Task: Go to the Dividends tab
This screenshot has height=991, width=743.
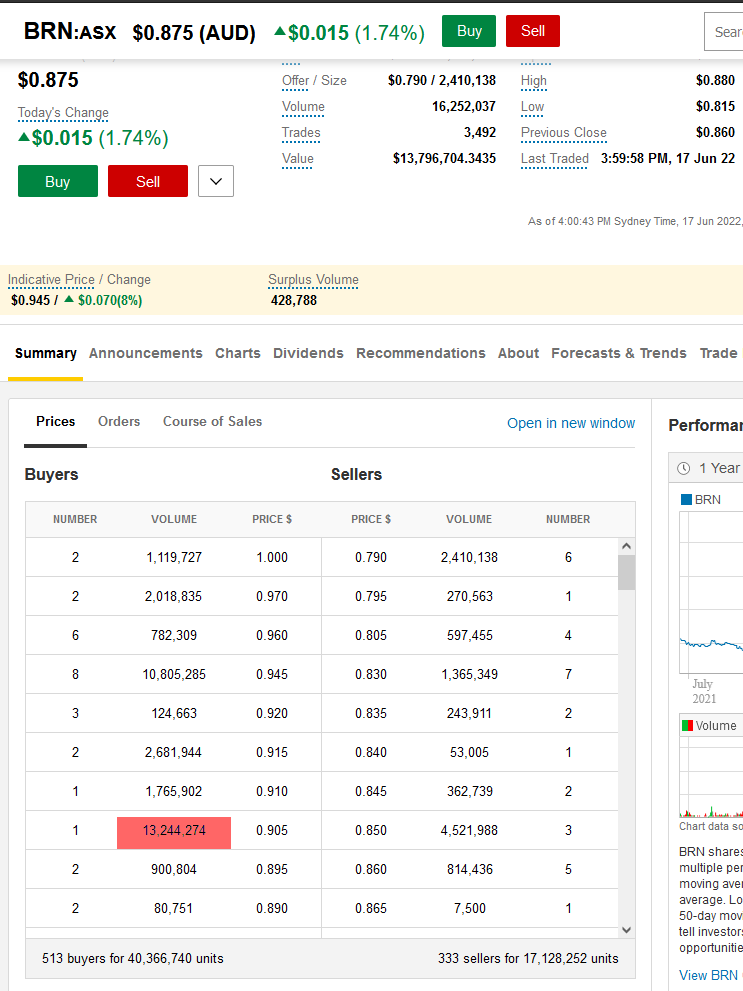Action: [308, 353]
